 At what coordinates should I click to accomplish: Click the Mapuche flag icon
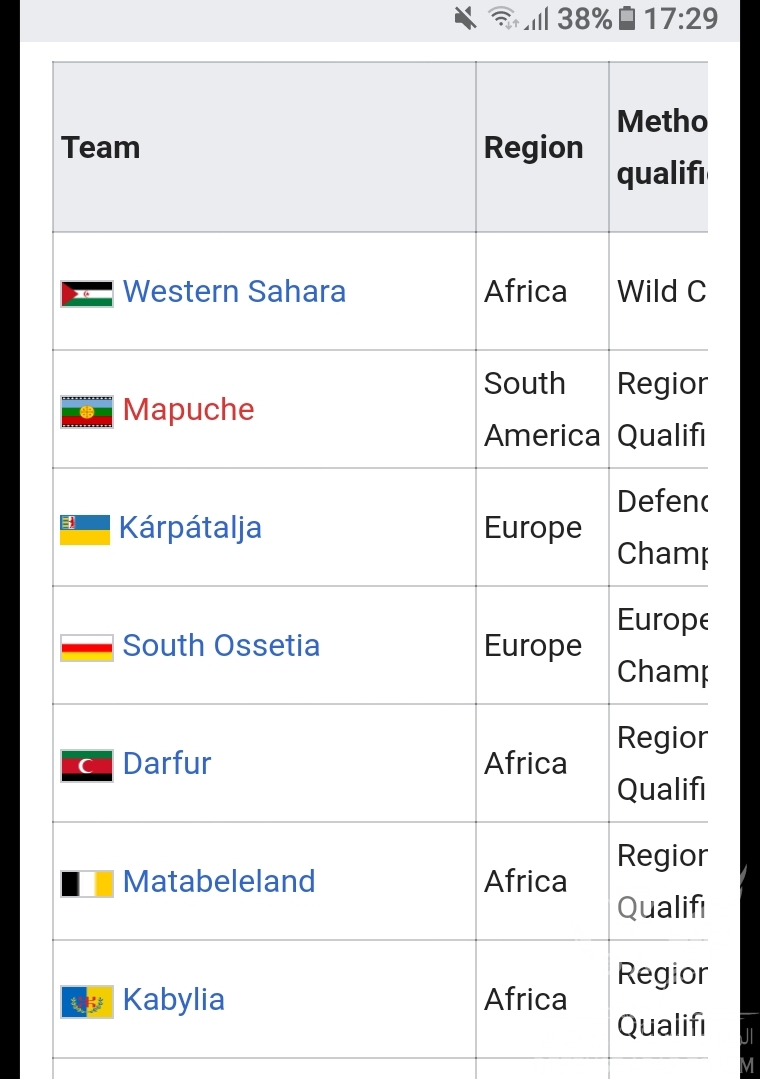point(87,411)
